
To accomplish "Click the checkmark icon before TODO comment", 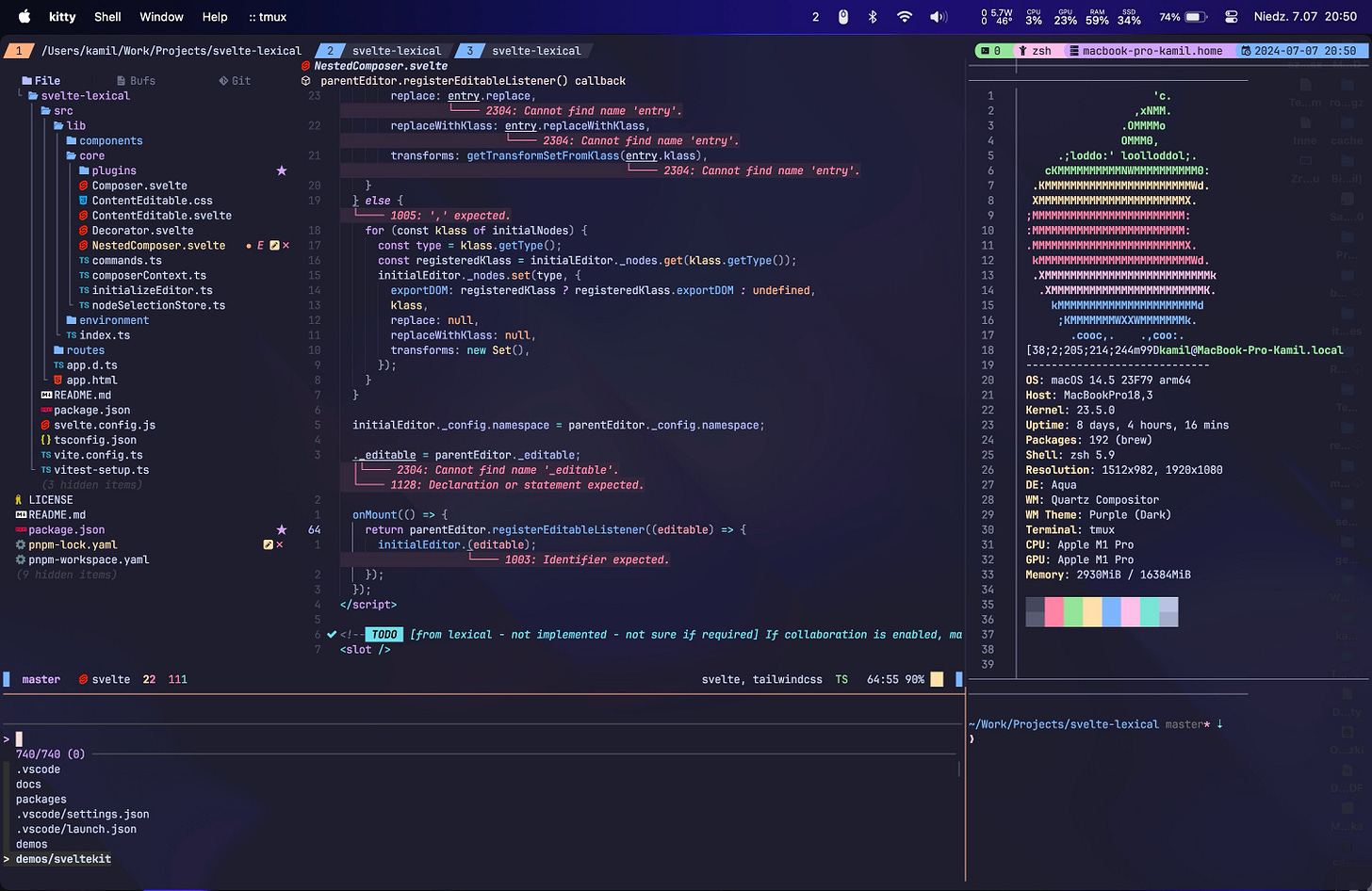I will coord(332,635).
